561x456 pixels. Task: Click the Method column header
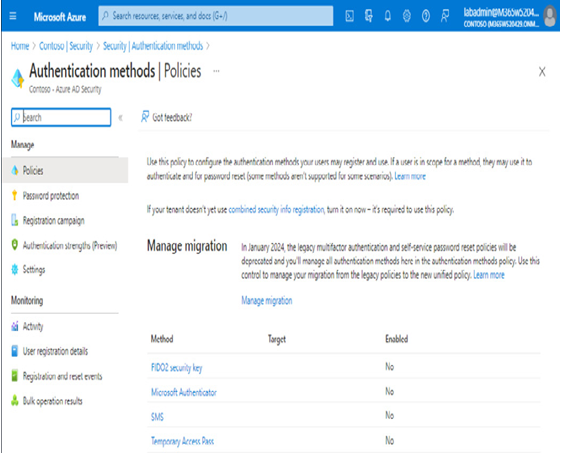click(x=162, y=339)
